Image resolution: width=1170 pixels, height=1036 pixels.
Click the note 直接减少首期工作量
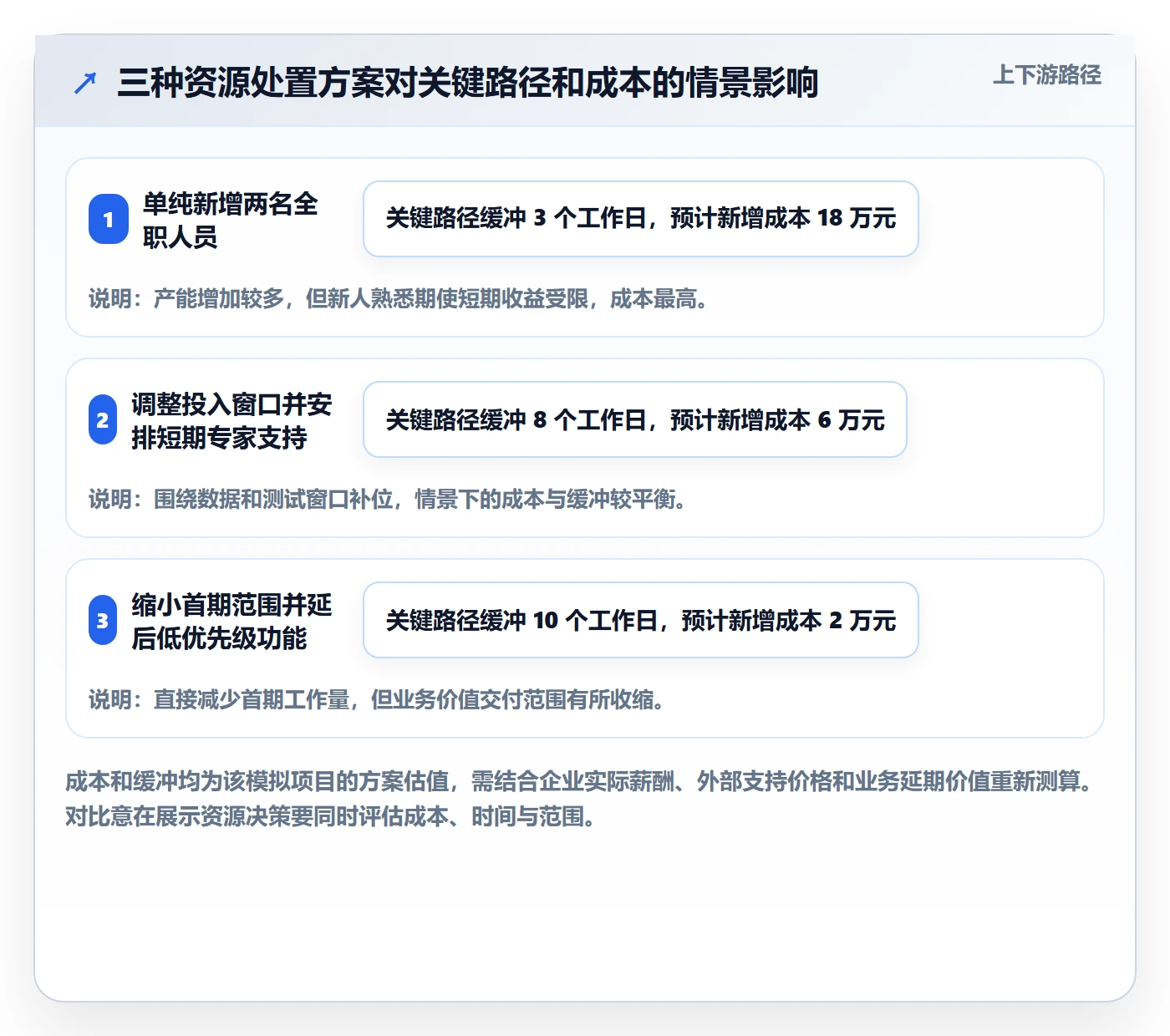379,699
